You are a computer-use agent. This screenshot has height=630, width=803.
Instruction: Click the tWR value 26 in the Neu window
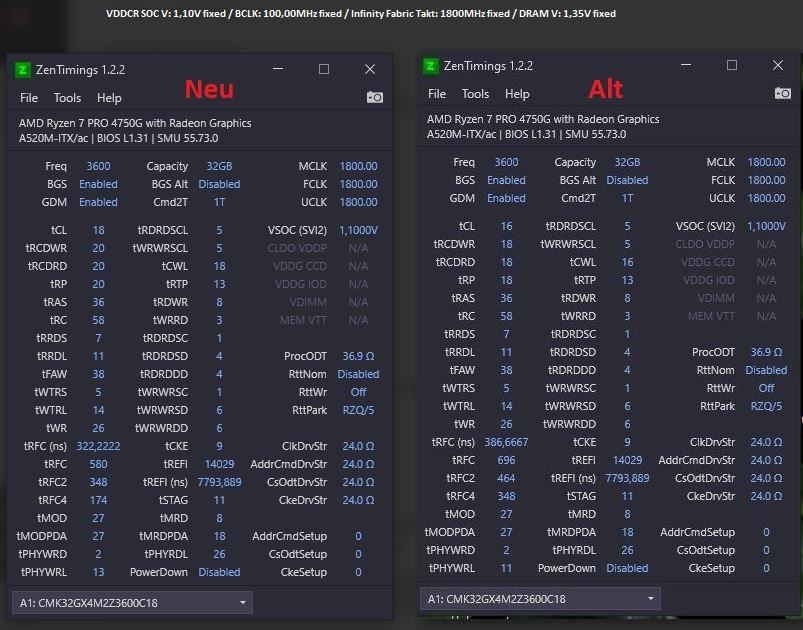pos(98,428)
